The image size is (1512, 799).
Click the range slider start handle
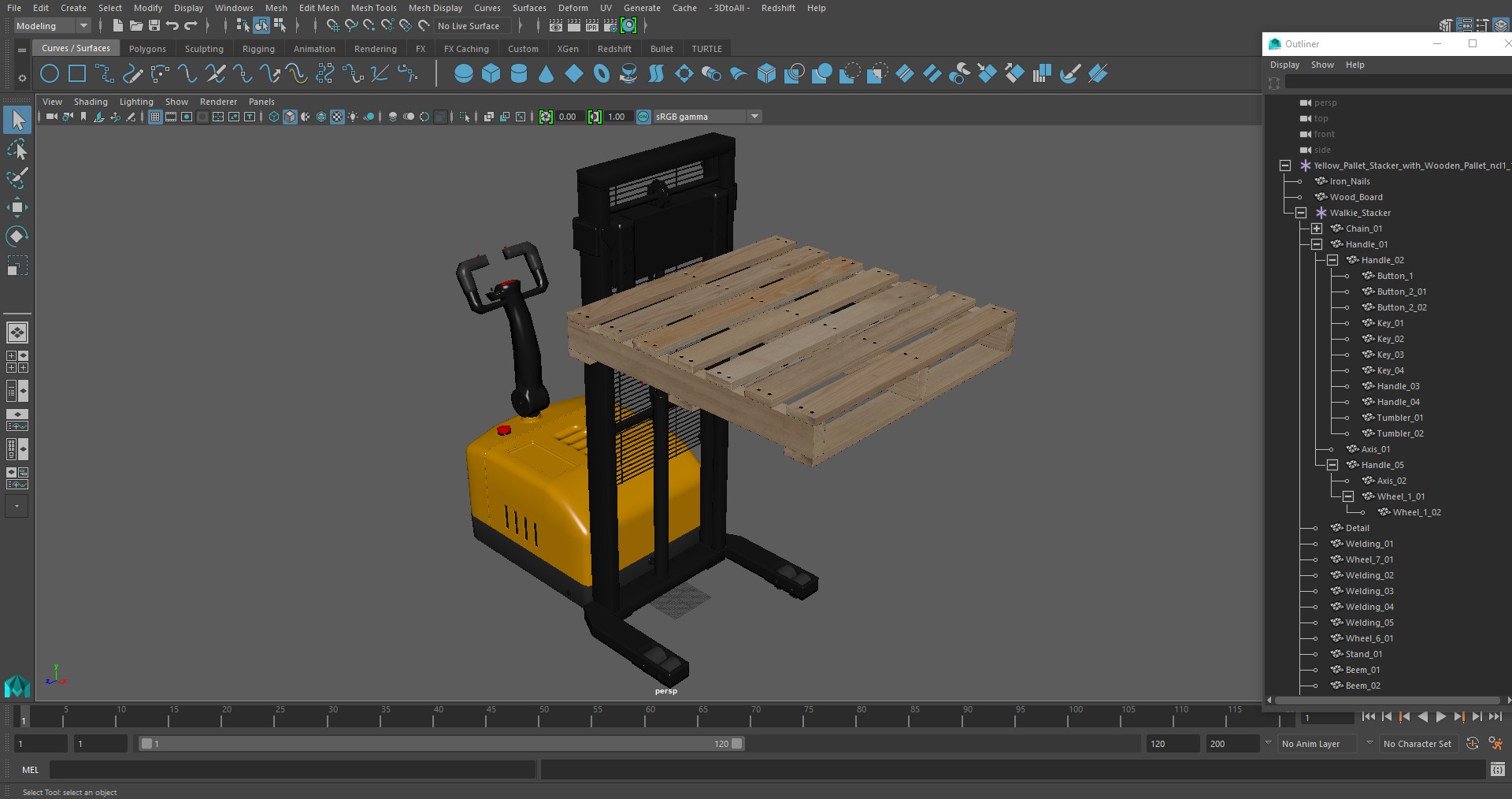pyautogui.click(x=146, y=743)
